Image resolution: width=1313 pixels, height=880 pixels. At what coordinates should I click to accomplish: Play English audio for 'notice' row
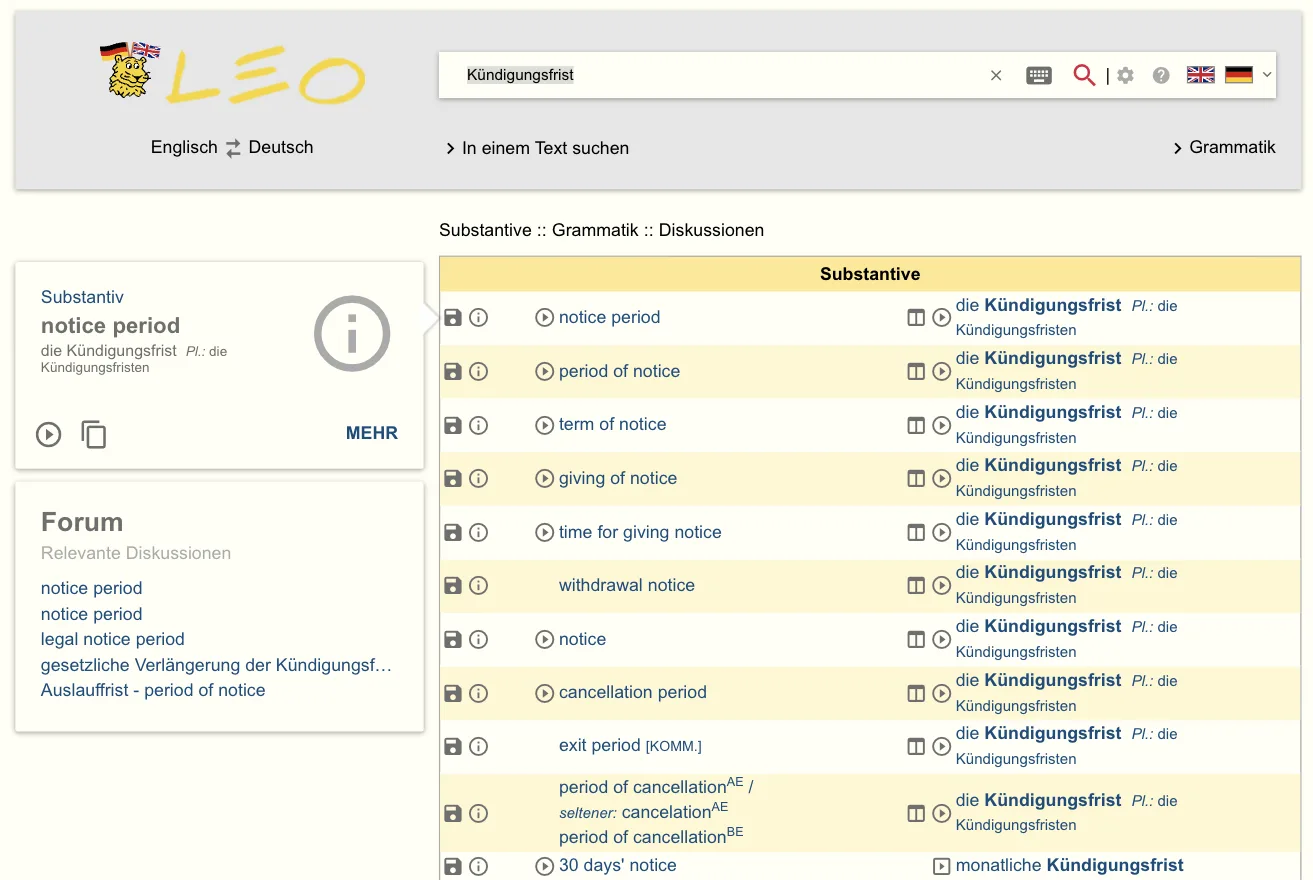tap(544, 639)
